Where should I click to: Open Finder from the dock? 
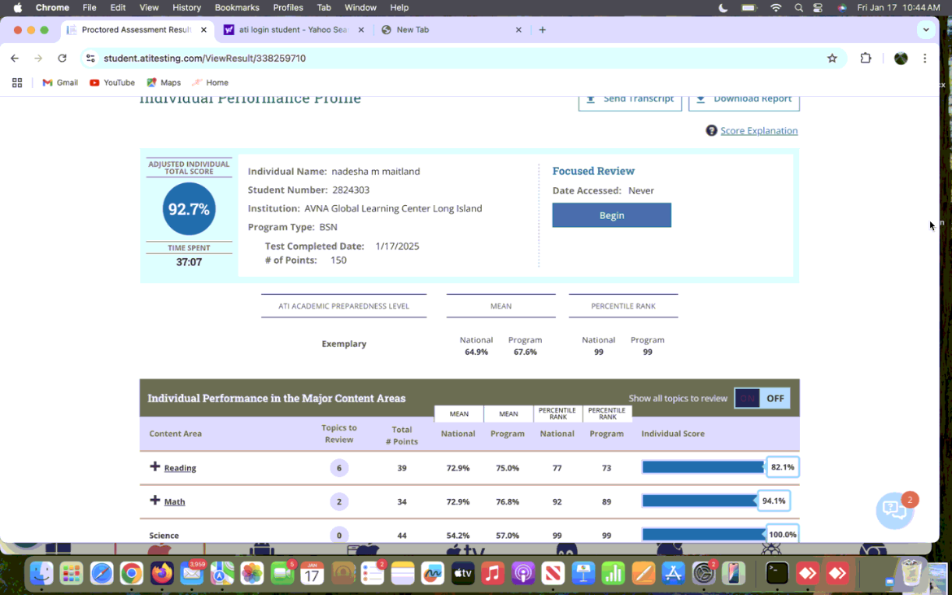pos(42,573)
